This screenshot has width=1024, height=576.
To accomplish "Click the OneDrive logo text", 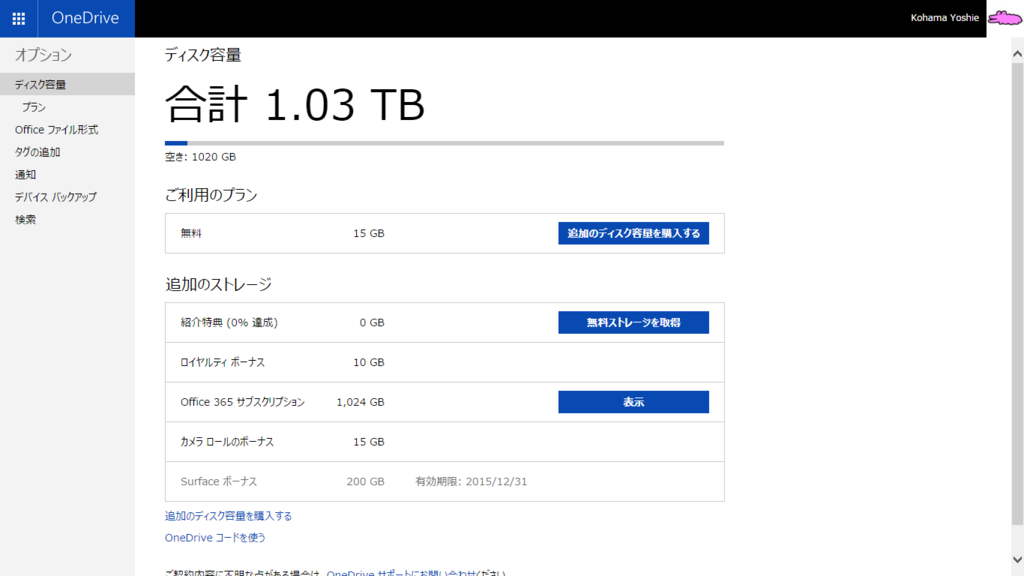I will pos(86,18).
